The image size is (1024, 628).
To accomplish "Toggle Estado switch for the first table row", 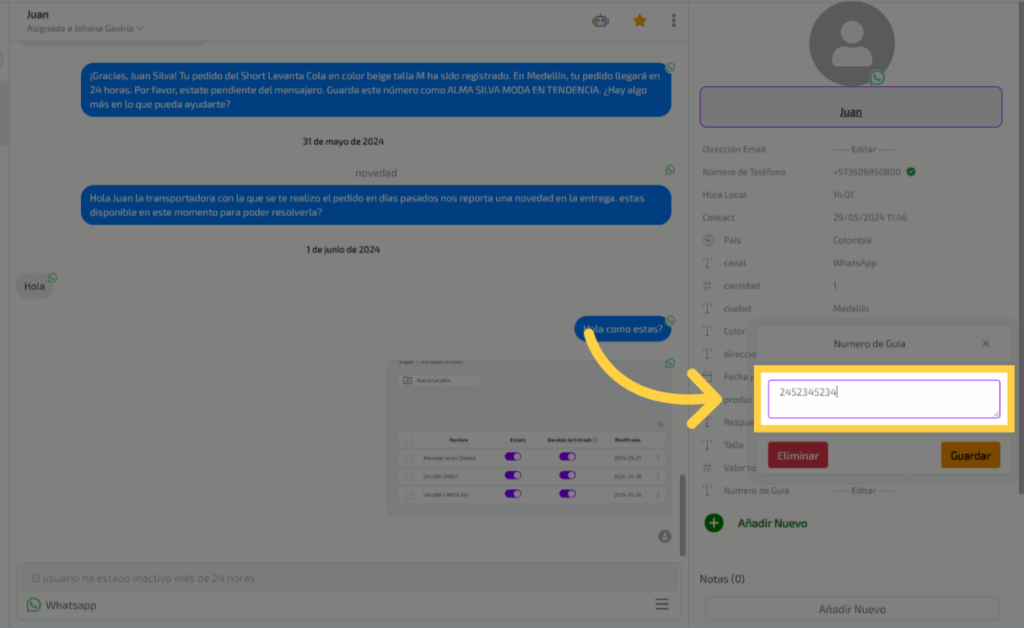I will [x=513, y=458].
